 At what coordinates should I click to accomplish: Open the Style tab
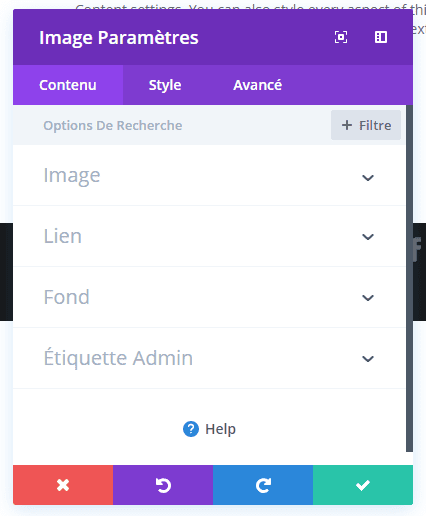(165, 85)
